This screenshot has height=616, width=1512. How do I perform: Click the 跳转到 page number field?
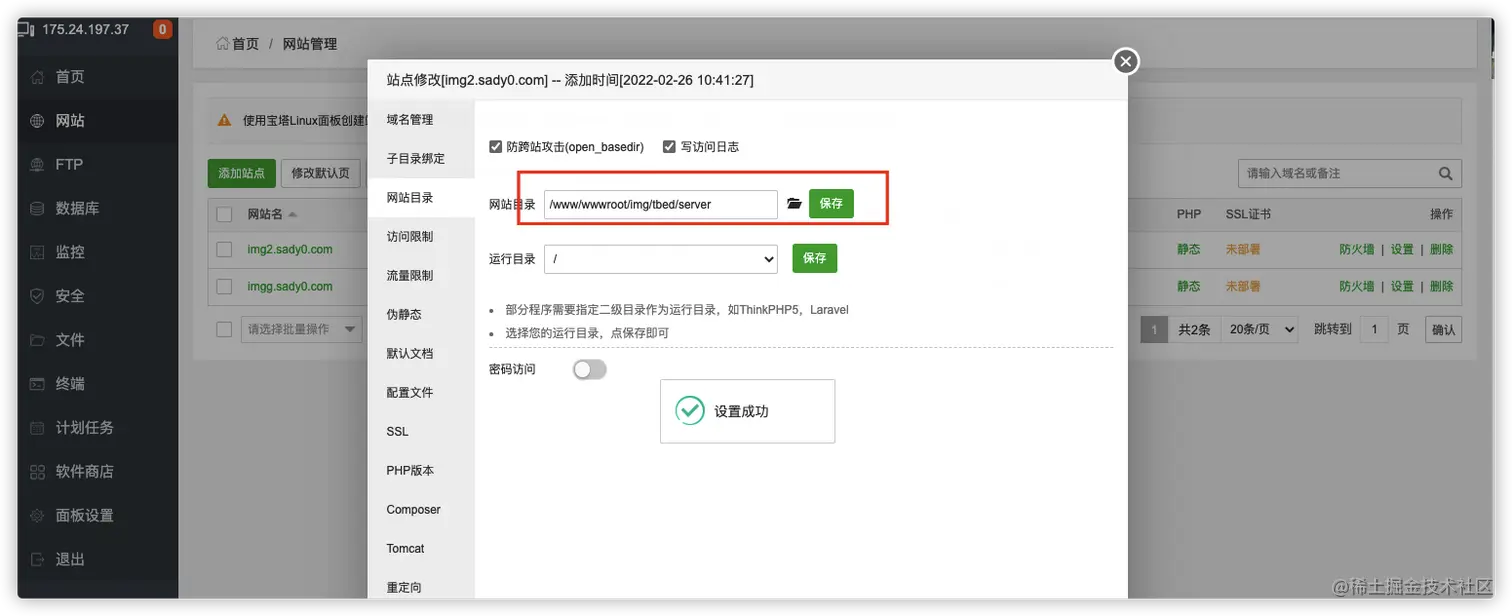tap(1374, 329)
